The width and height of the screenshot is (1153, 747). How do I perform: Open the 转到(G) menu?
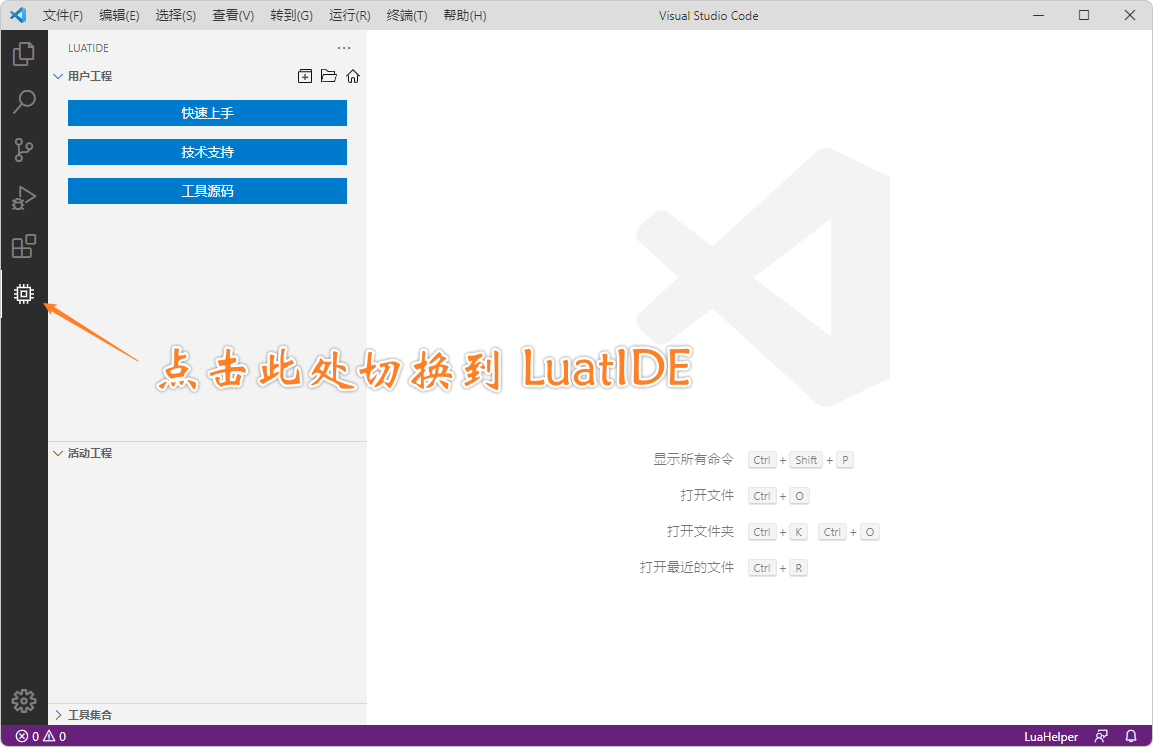(291, 15)
